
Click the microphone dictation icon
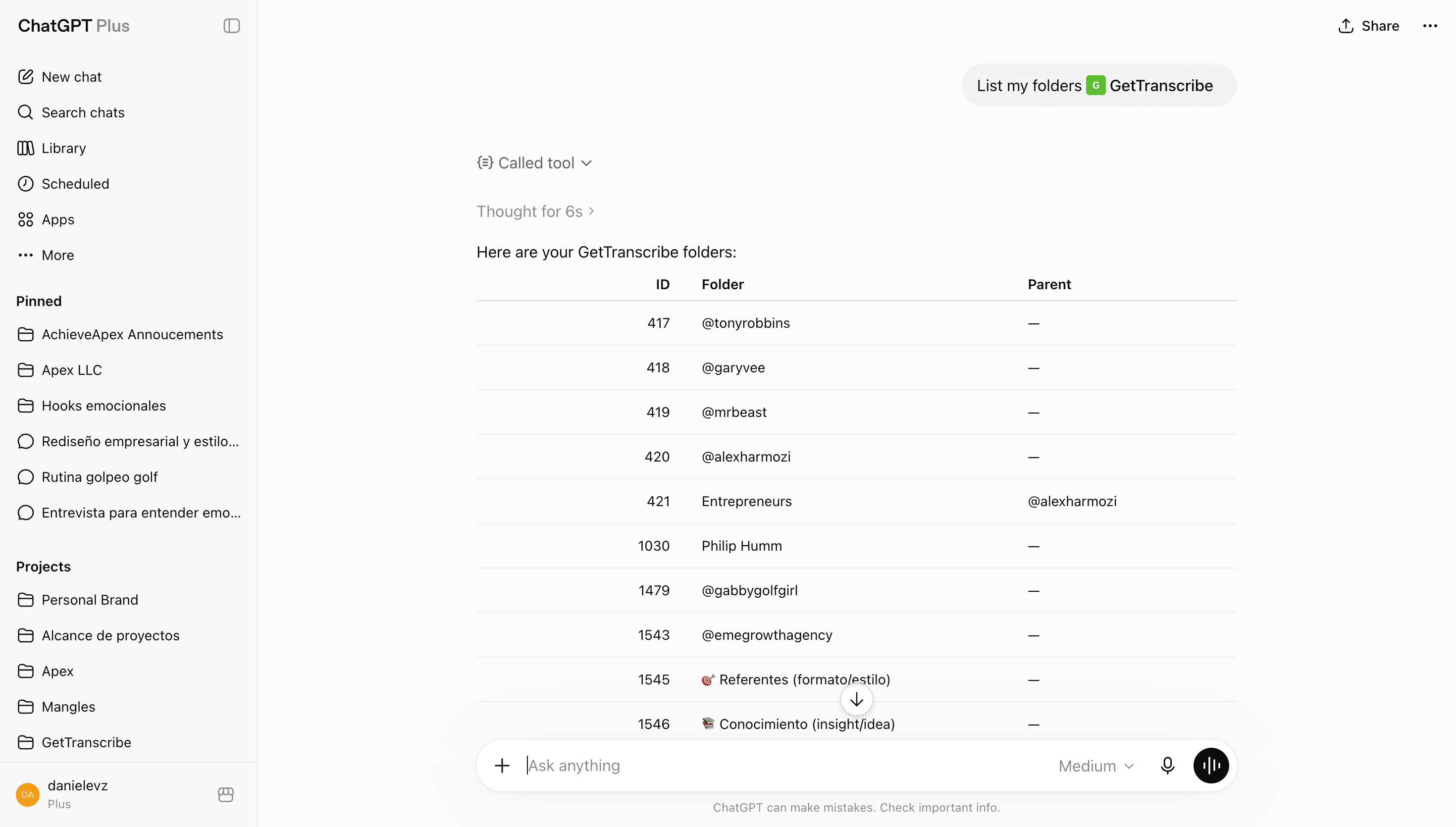tap(1168, 766)
